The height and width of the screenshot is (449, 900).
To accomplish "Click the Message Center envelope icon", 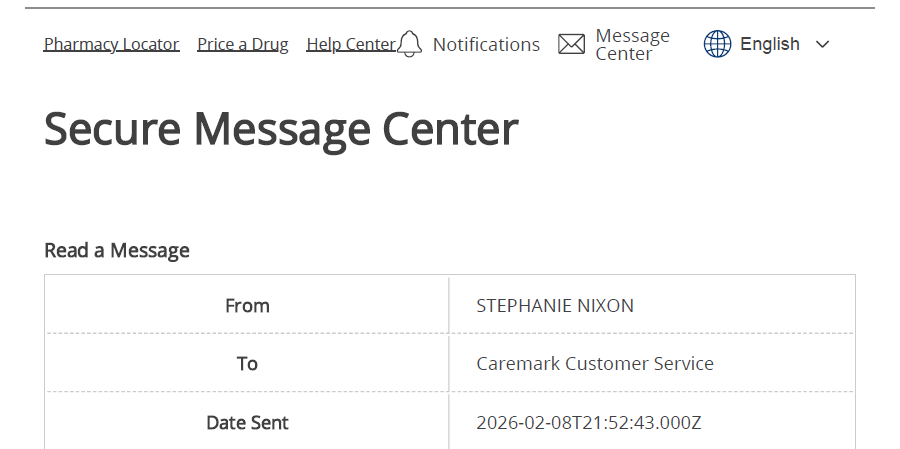I will (x=571, y=44).
